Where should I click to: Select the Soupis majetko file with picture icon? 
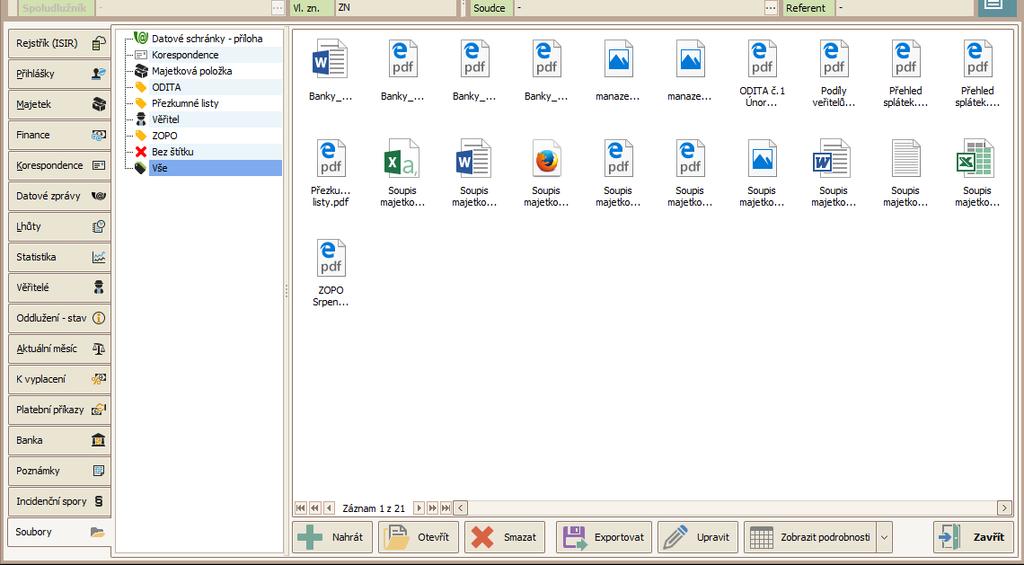761,173
